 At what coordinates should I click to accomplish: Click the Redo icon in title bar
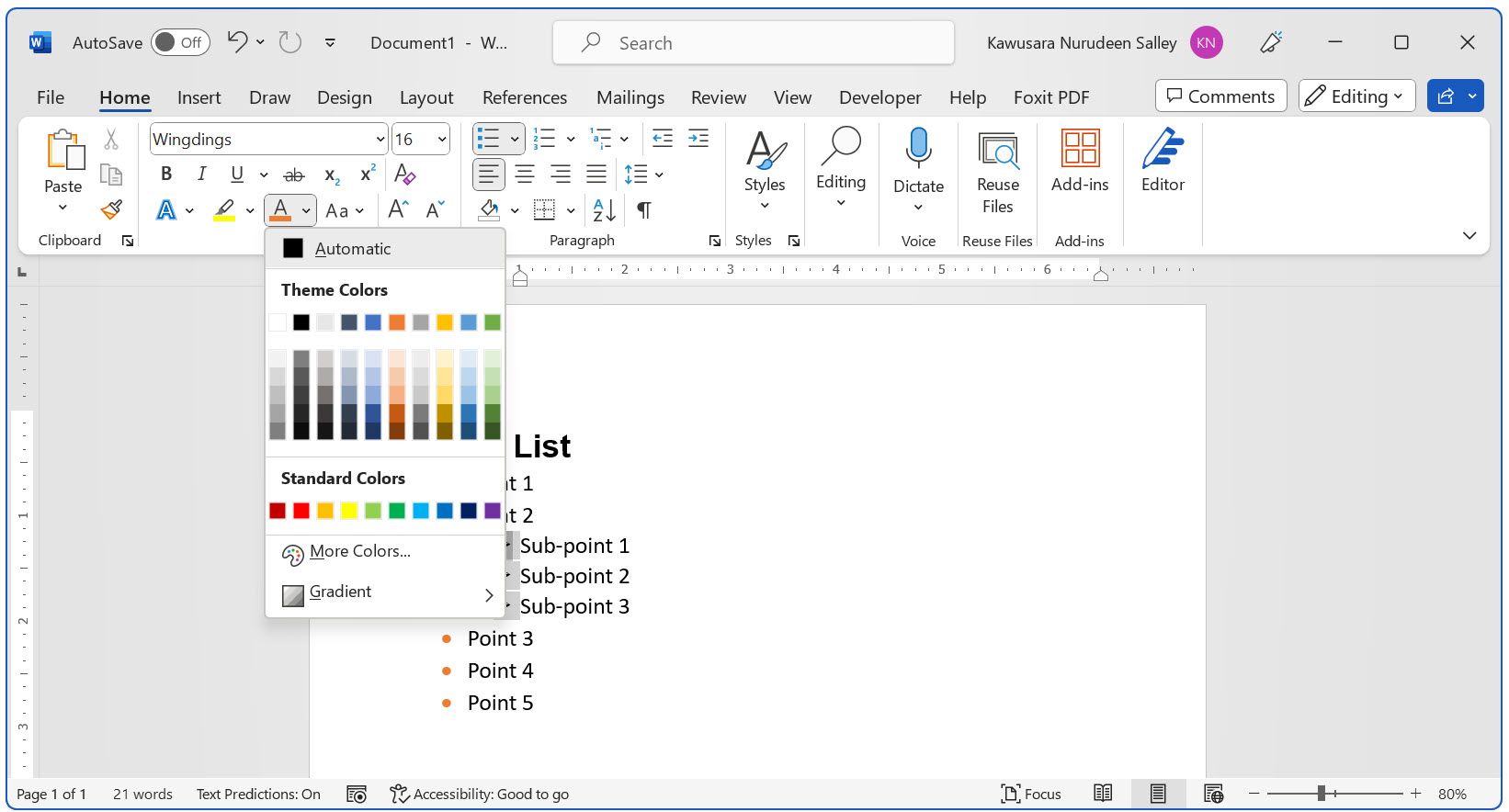pos(290,42)
